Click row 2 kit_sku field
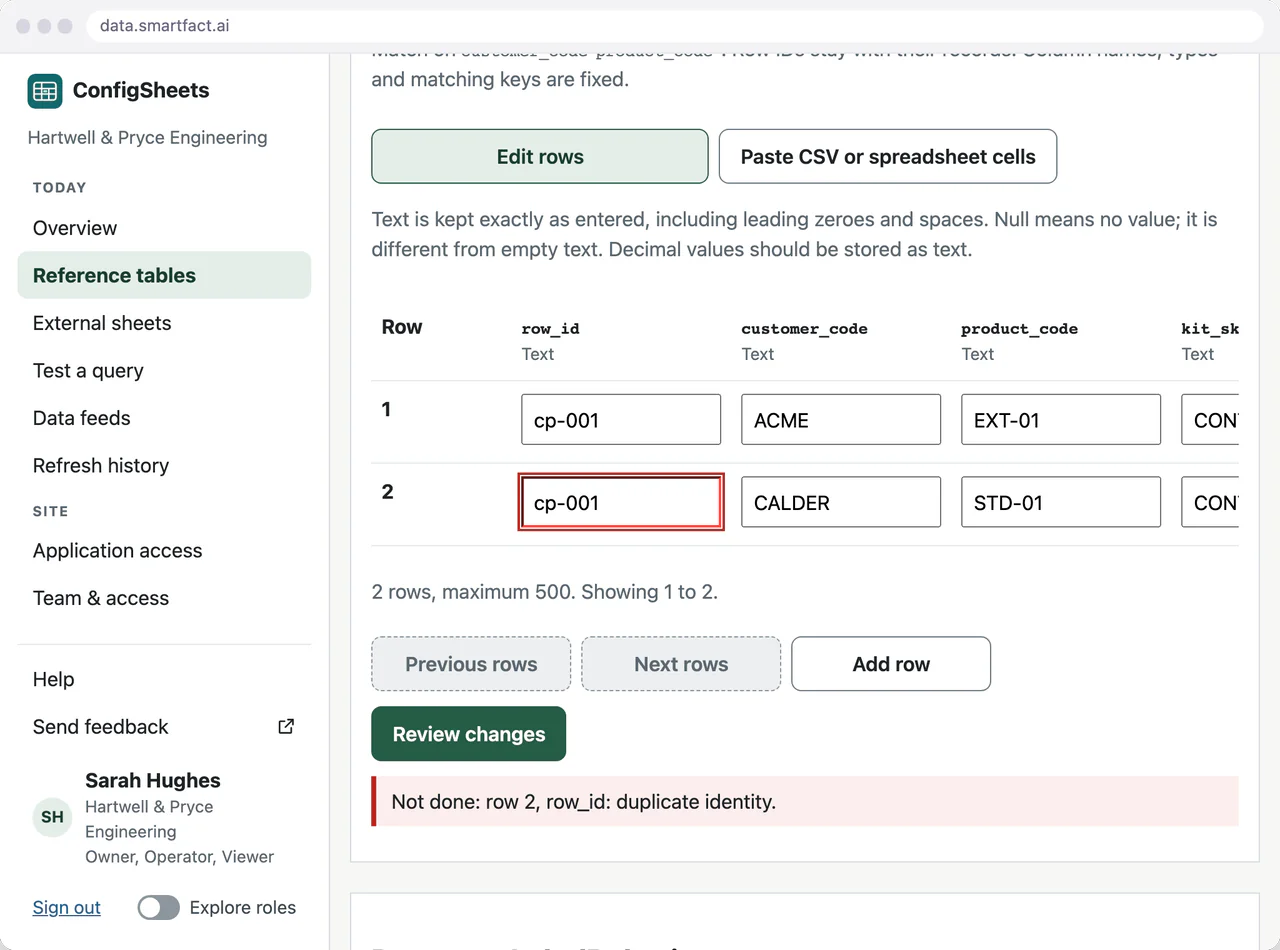 (1210, 502)
